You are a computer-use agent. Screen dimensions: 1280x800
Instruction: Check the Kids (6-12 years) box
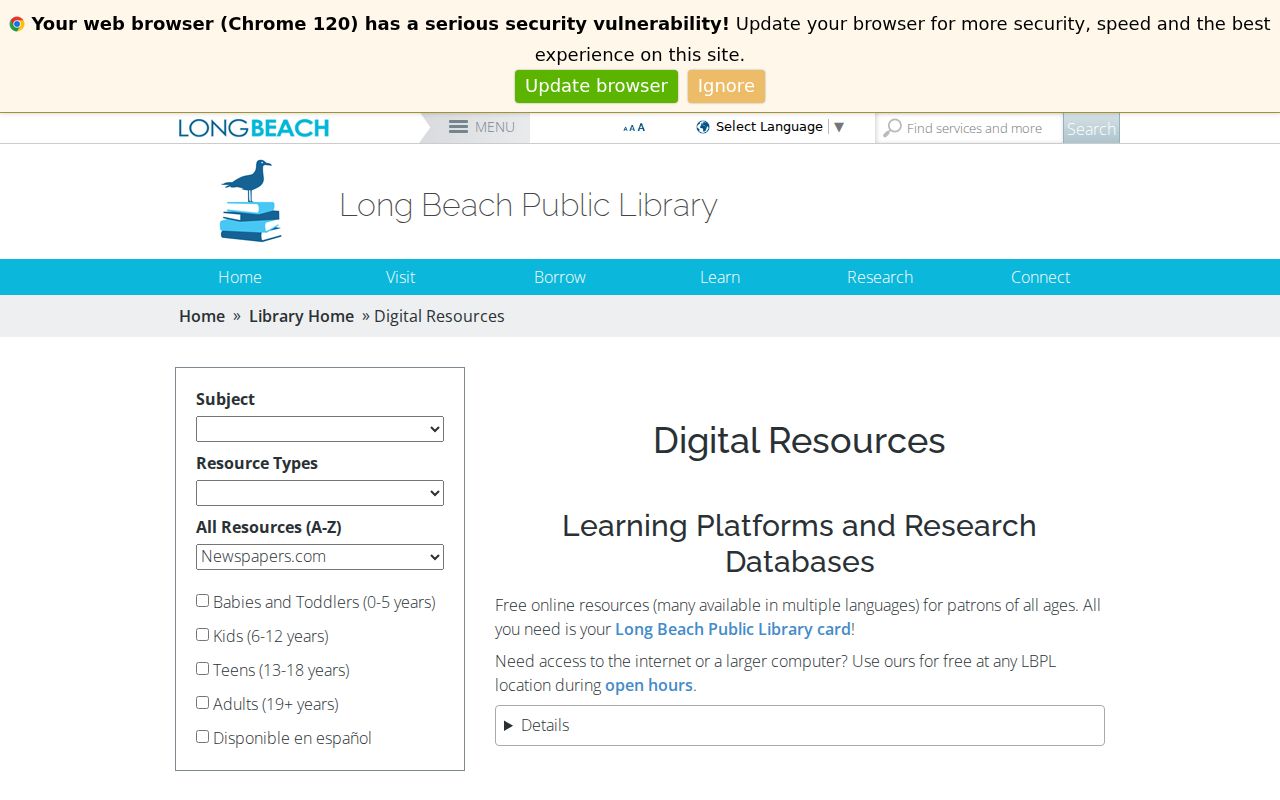(202, 635)
